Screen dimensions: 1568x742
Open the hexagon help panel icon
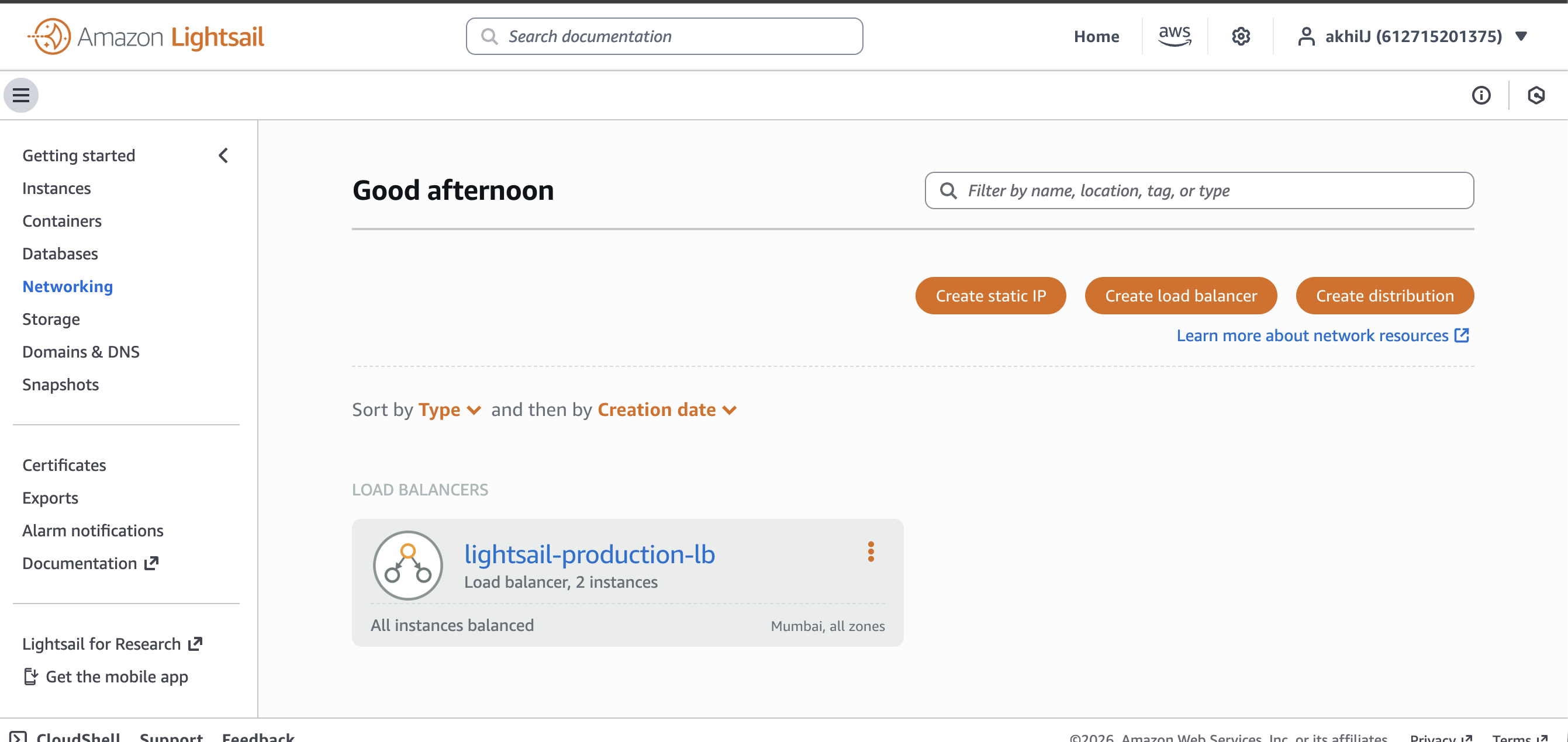click(1536, 95)
